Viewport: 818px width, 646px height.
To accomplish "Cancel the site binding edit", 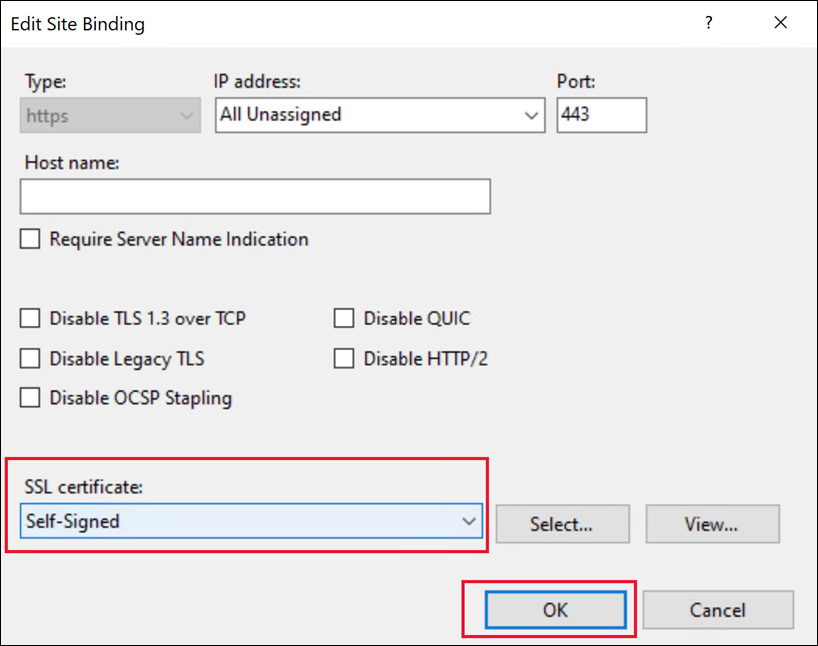I will [718, 609].
